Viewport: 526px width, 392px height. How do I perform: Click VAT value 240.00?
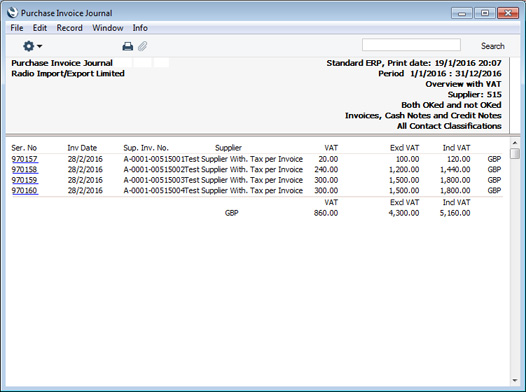(x=326, y=169)
